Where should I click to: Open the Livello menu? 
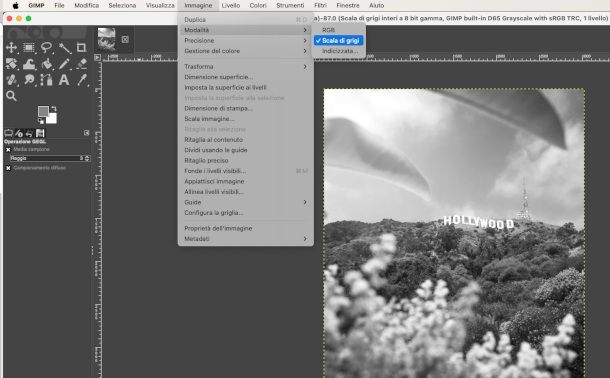pyautogui.click(x=231, y=5)
